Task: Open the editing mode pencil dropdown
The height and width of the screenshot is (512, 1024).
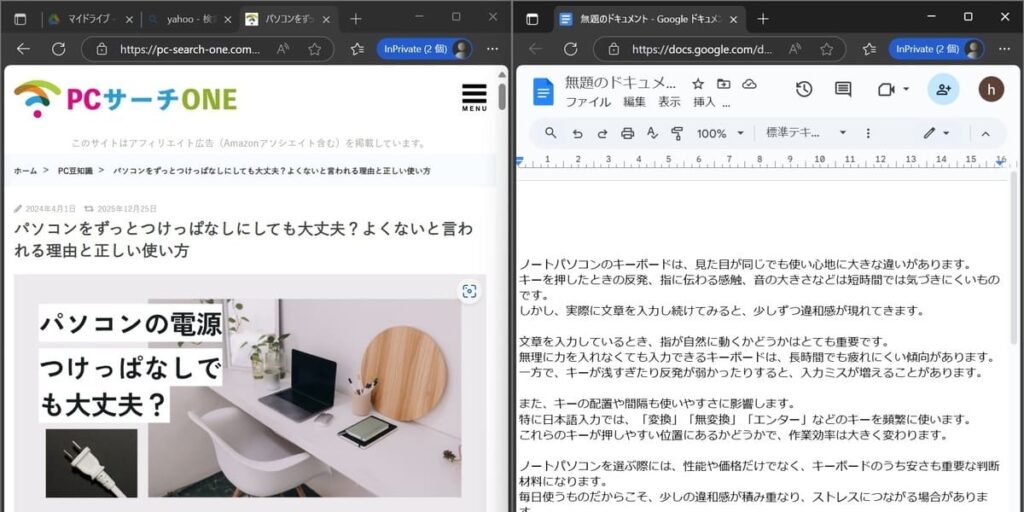Action: [x=936, y=133]
